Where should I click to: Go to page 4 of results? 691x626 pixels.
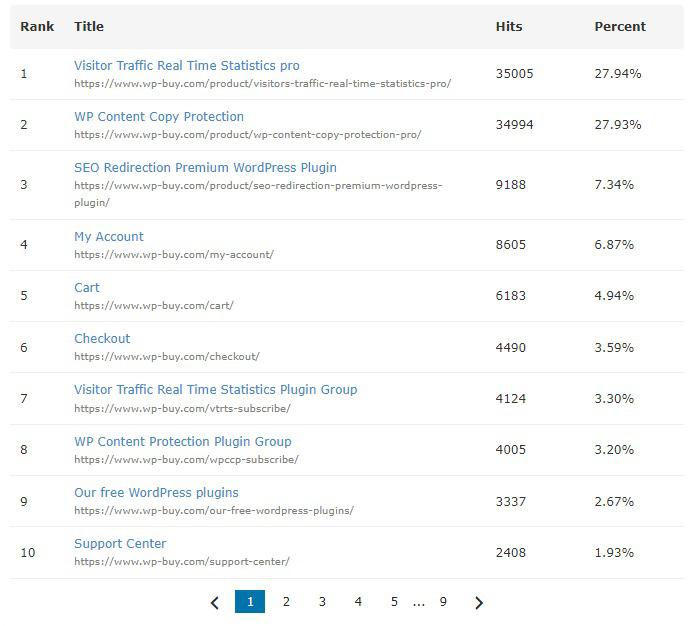pyautogui.click(x=358, y=601)
